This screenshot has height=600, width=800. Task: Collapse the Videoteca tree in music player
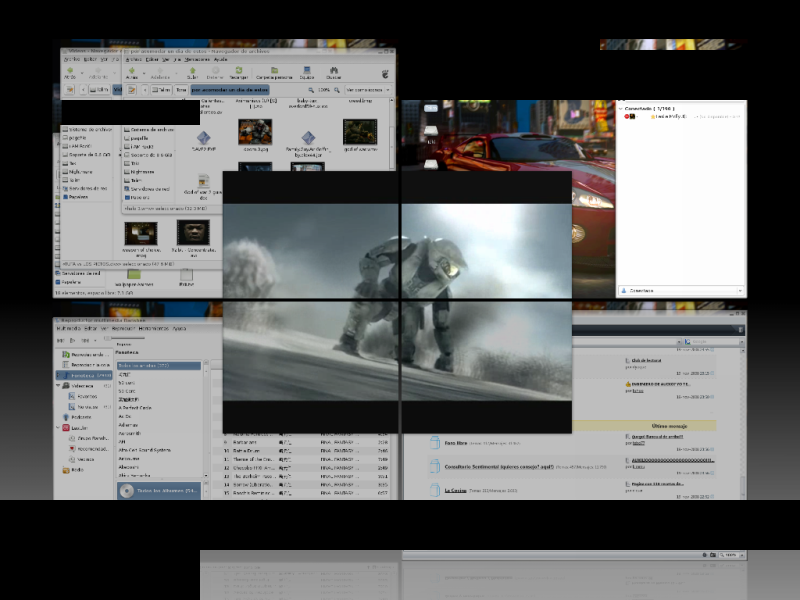(58, 386)
